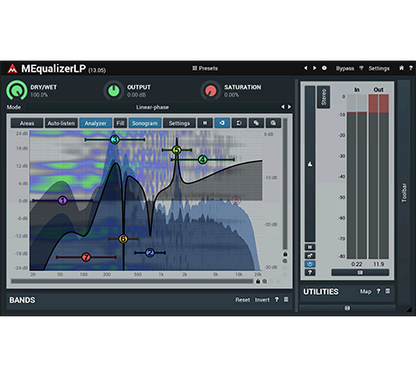Click the round A/B compare icon in title bar
The height and width of the screenshot is (376, 416).
[x=324, y=68]
